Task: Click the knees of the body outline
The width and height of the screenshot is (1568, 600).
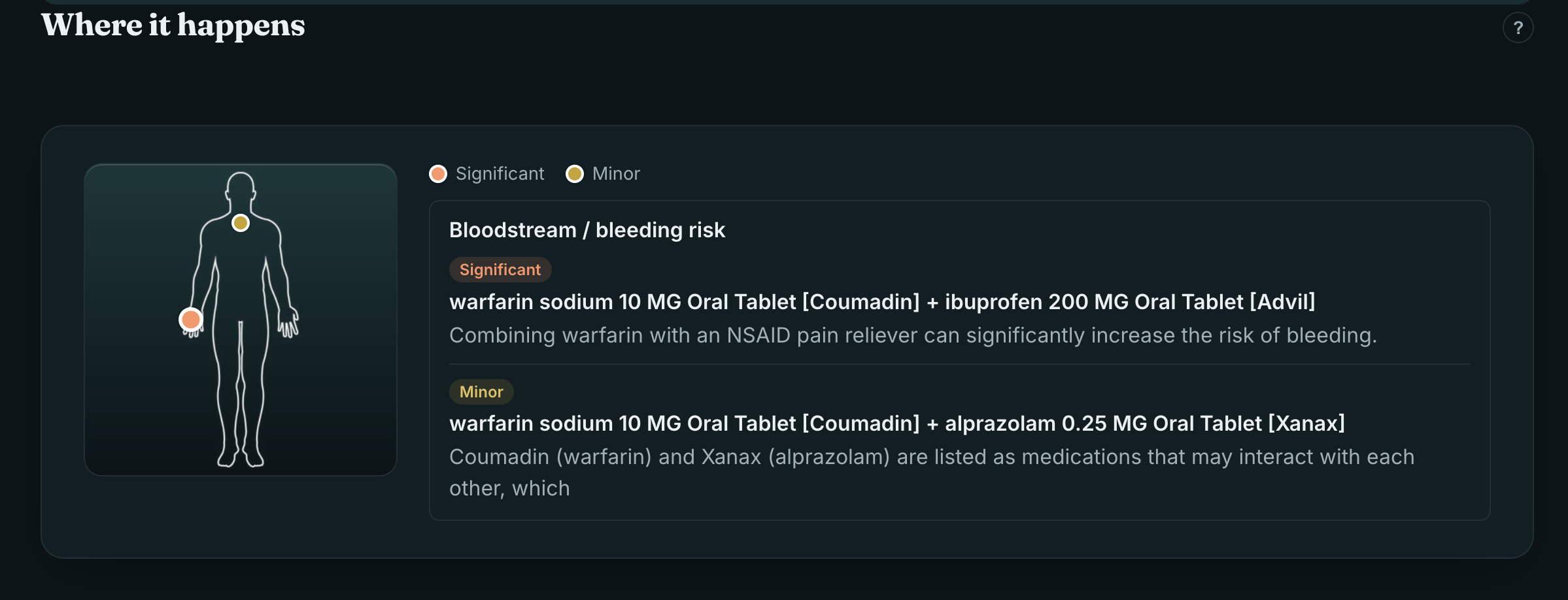Action: click(x=241, y=387)
